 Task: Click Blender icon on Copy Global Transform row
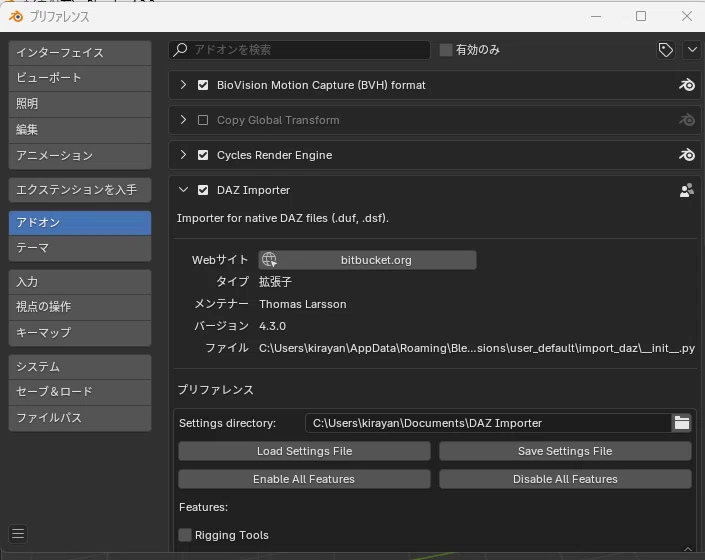point(687,120)
